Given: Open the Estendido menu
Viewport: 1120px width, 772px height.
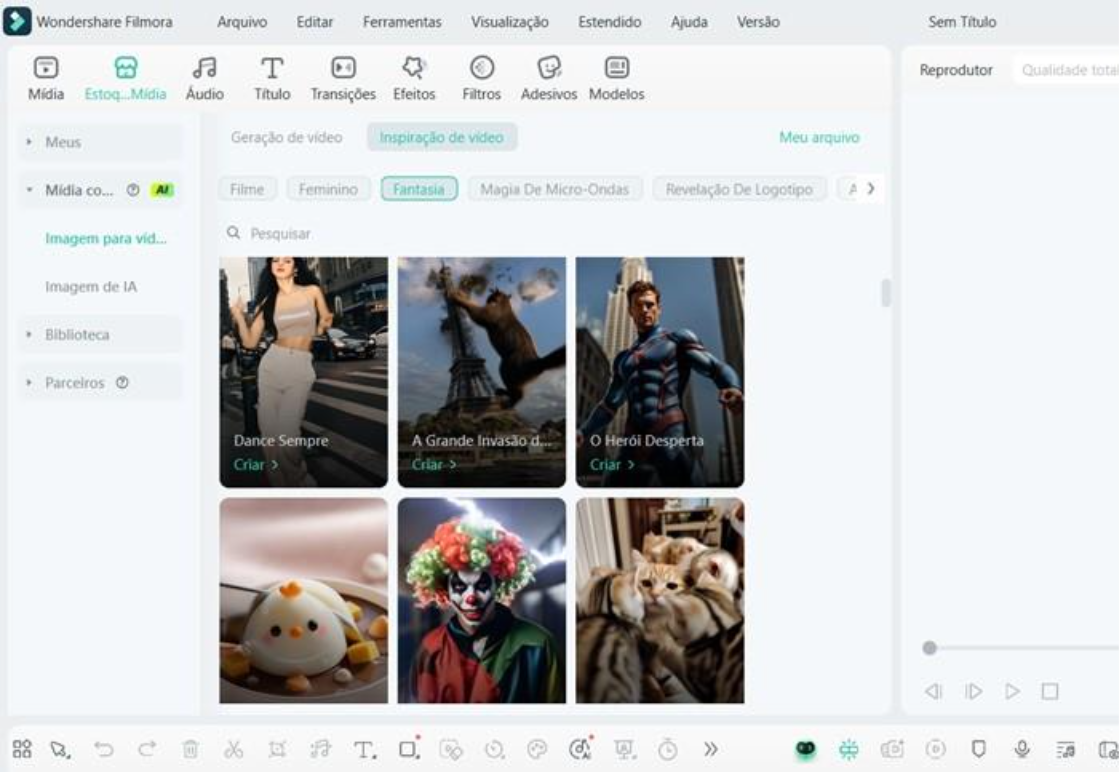Looking at the screenshot, I should coord(609,22).
